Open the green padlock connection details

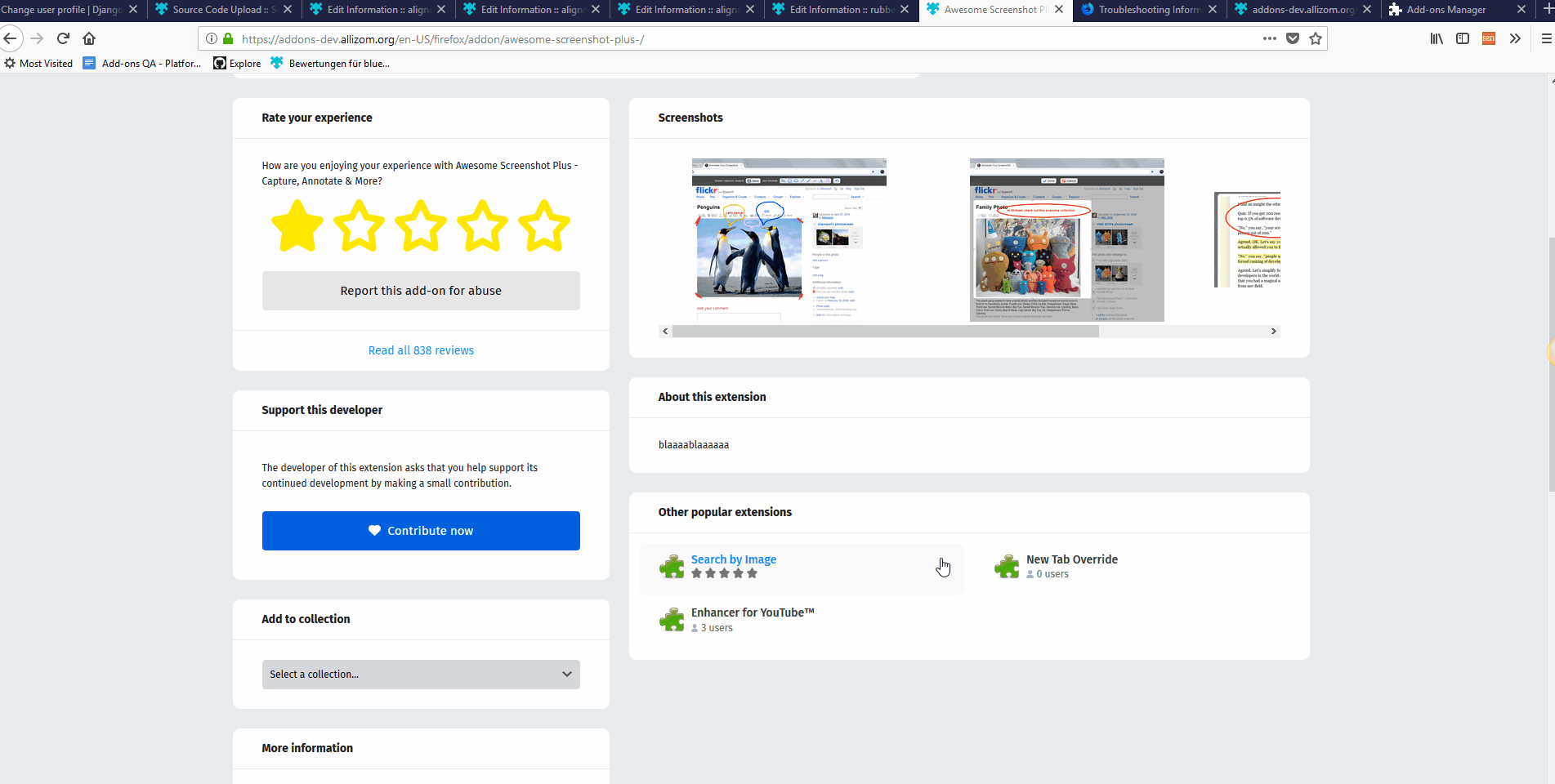(228, 38)
